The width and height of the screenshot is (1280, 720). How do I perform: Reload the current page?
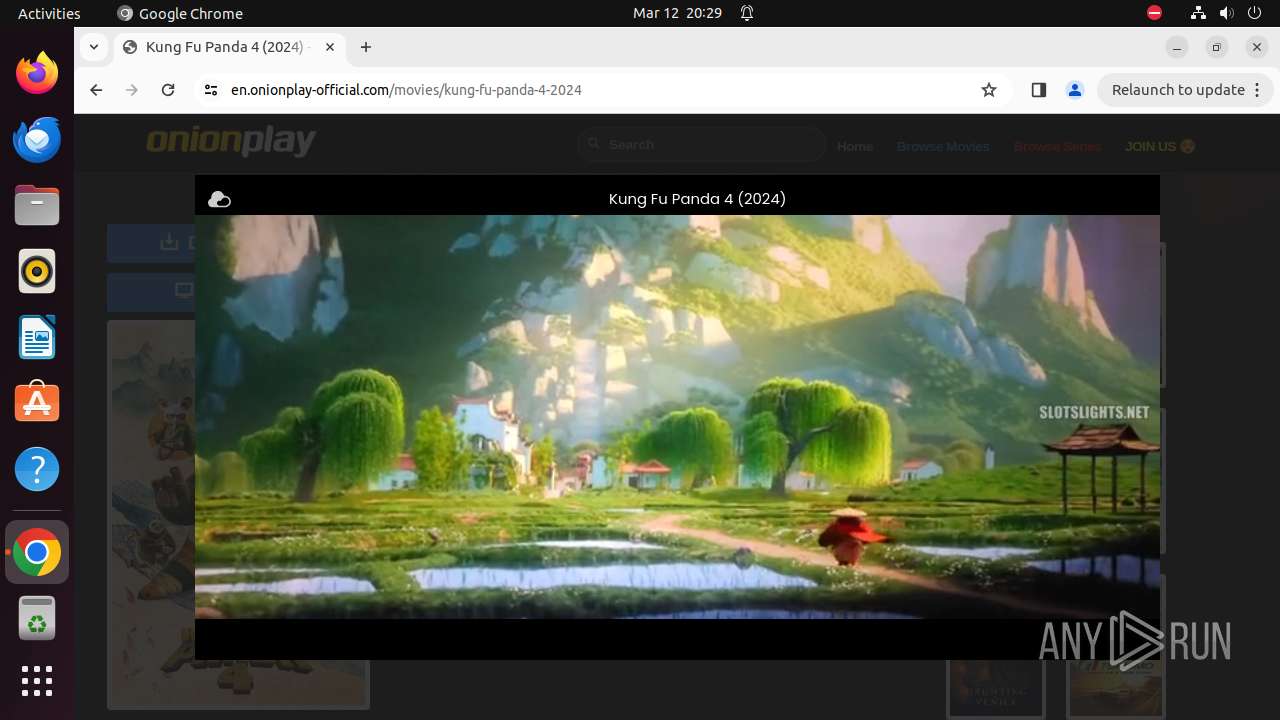(x=168, y=90)
